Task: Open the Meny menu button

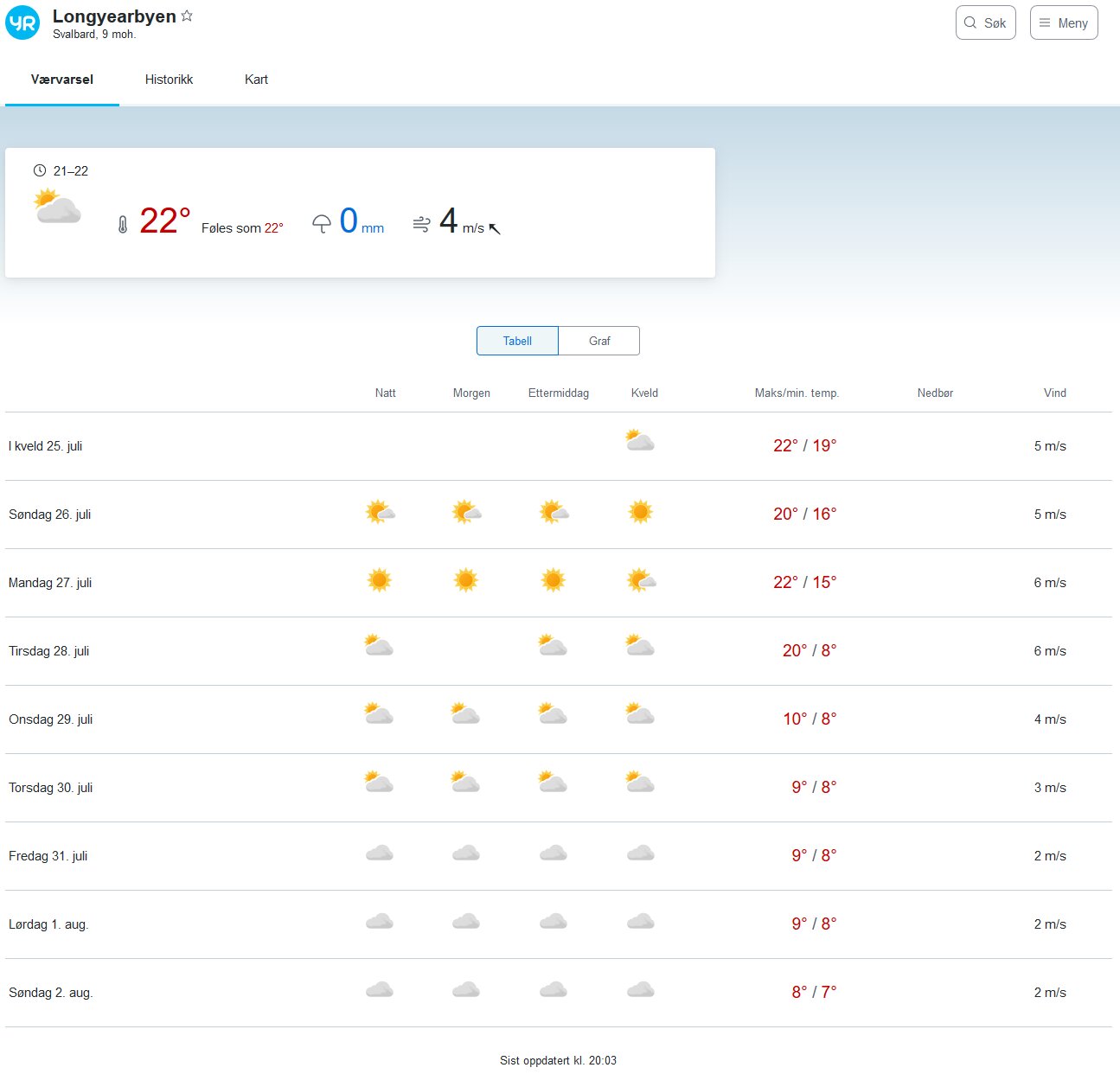Action: pos(1063,23)
